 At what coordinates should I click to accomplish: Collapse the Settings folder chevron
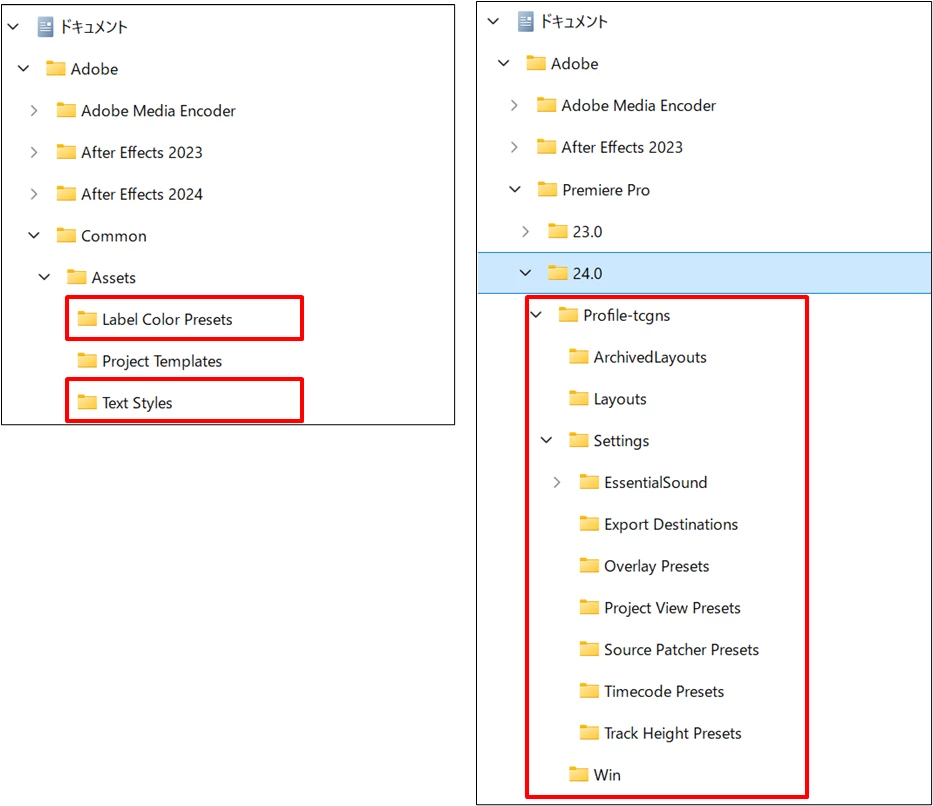point(546,440)
